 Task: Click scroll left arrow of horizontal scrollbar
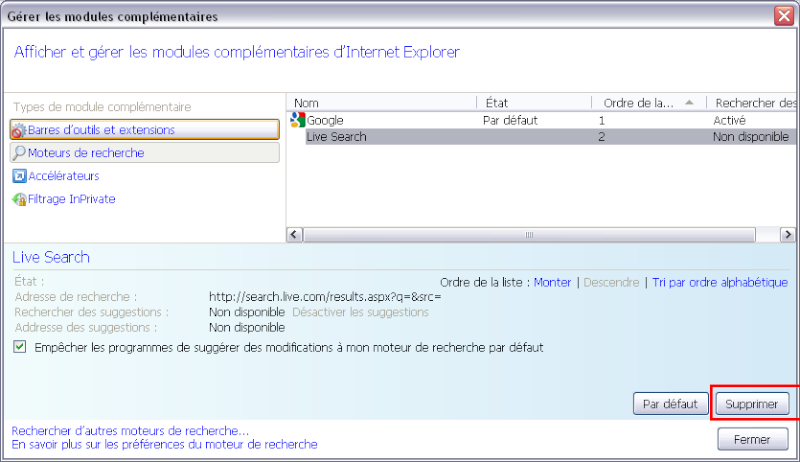pos(294,235)
